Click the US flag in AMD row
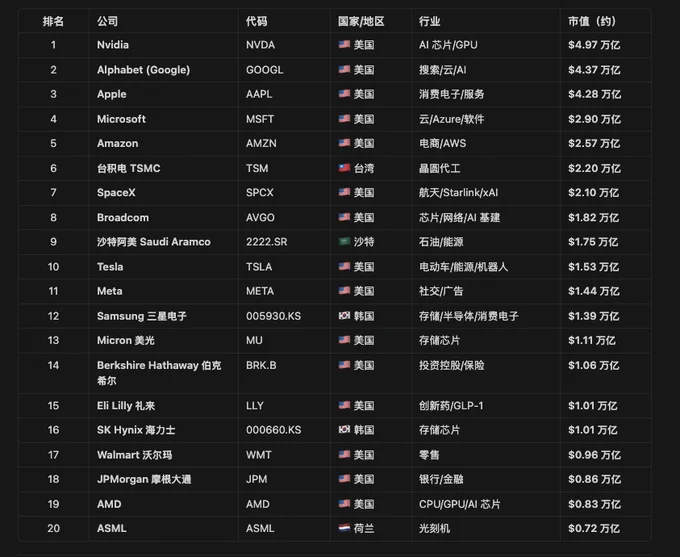Screen dimensions: 680x557 point(344,504)
